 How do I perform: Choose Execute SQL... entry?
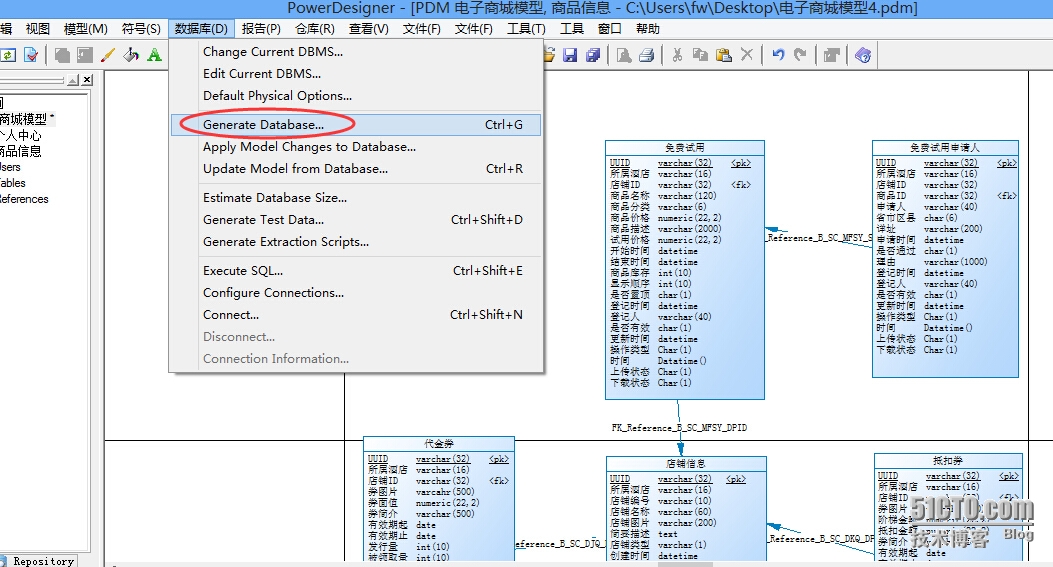click(x=357, y=271)
